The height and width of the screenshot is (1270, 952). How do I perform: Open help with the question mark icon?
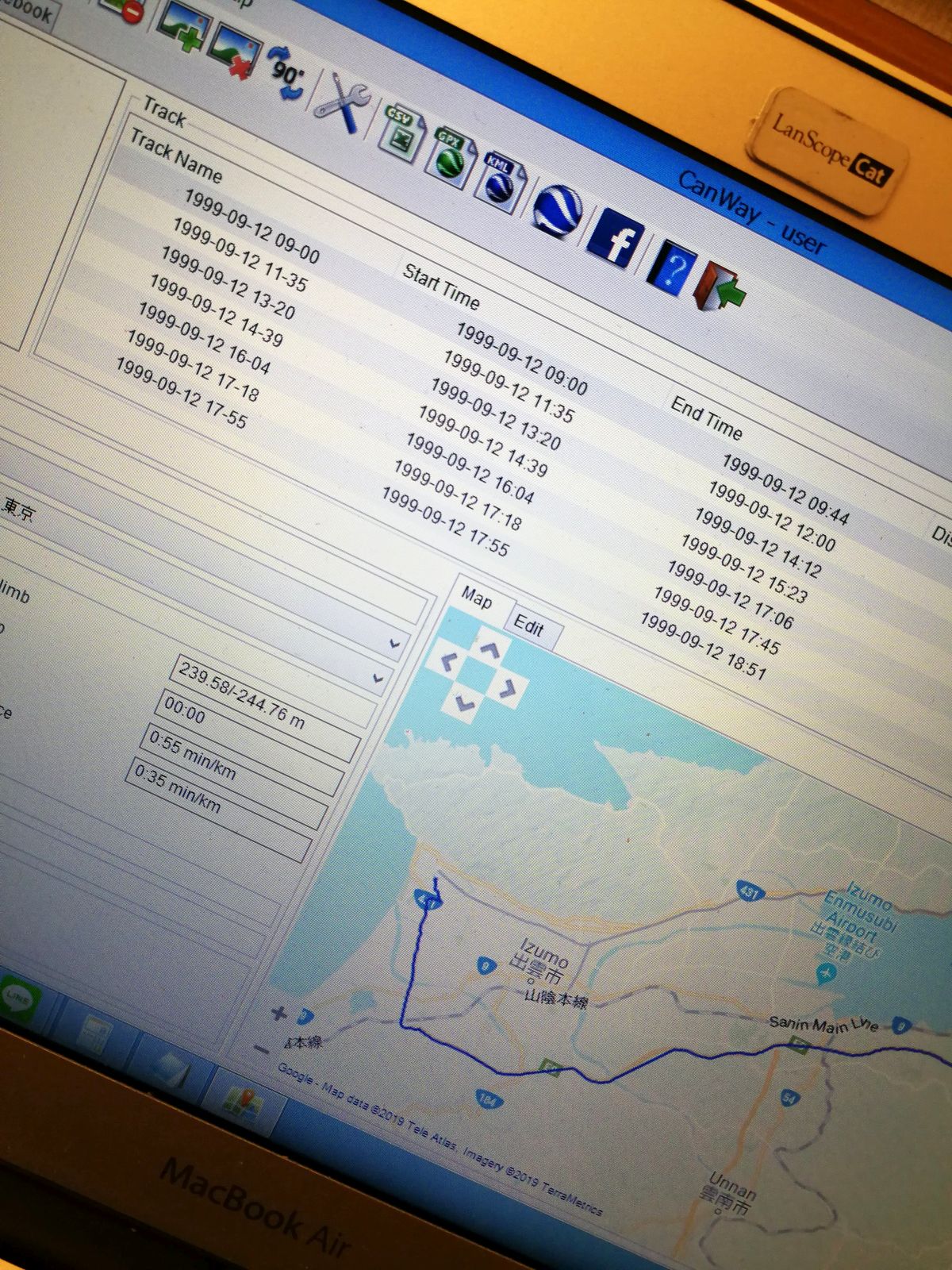pos(671,267)
